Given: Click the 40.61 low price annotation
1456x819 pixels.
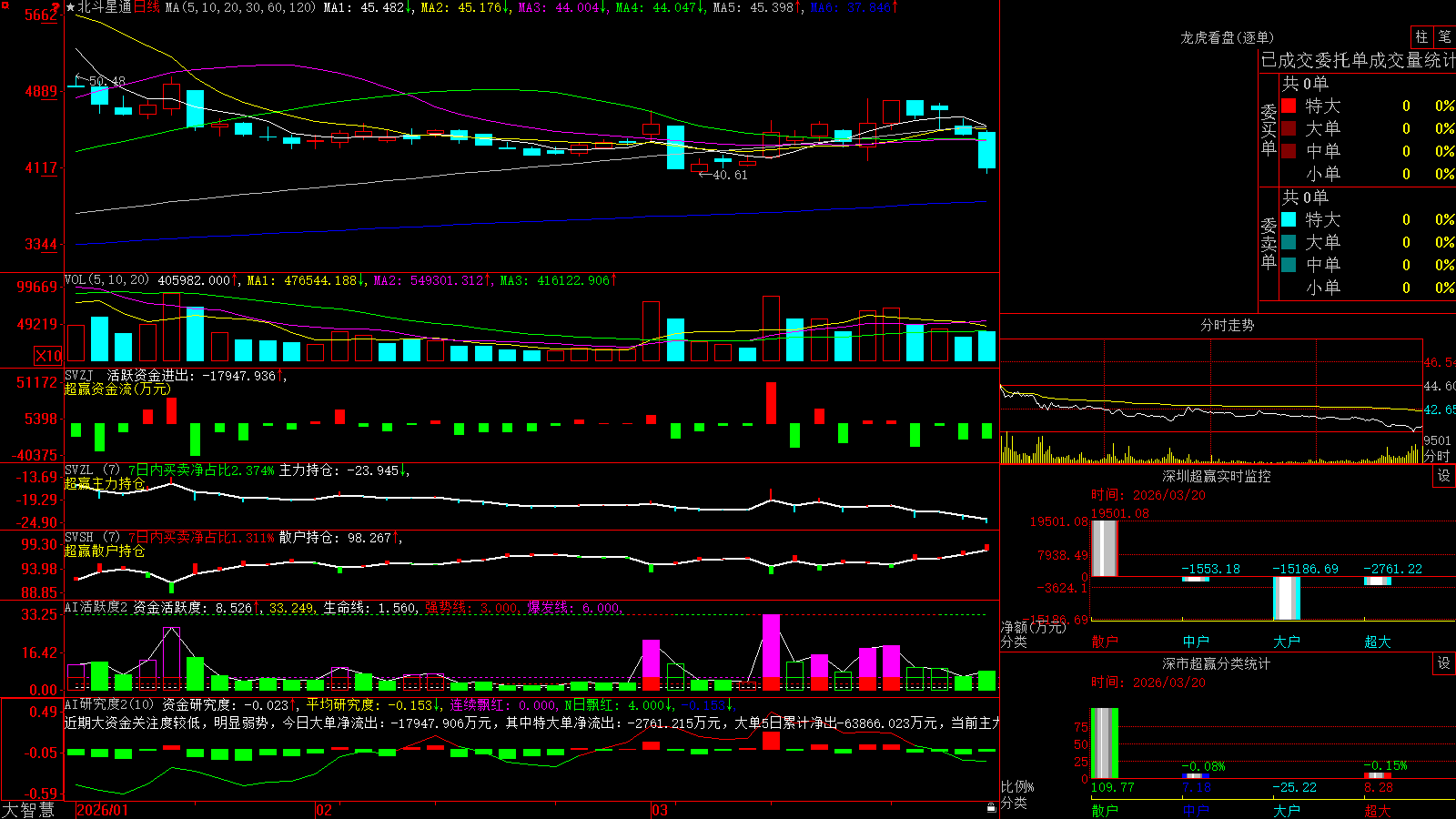Looking at the screenshot, I should [x=730, y=175].
